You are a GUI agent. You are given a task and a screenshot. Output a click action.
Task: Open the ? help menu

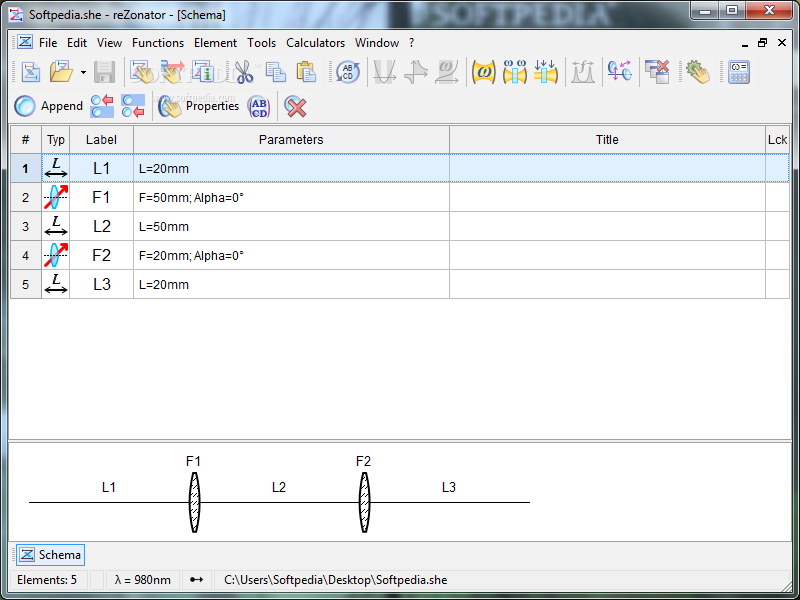(412, 43)
